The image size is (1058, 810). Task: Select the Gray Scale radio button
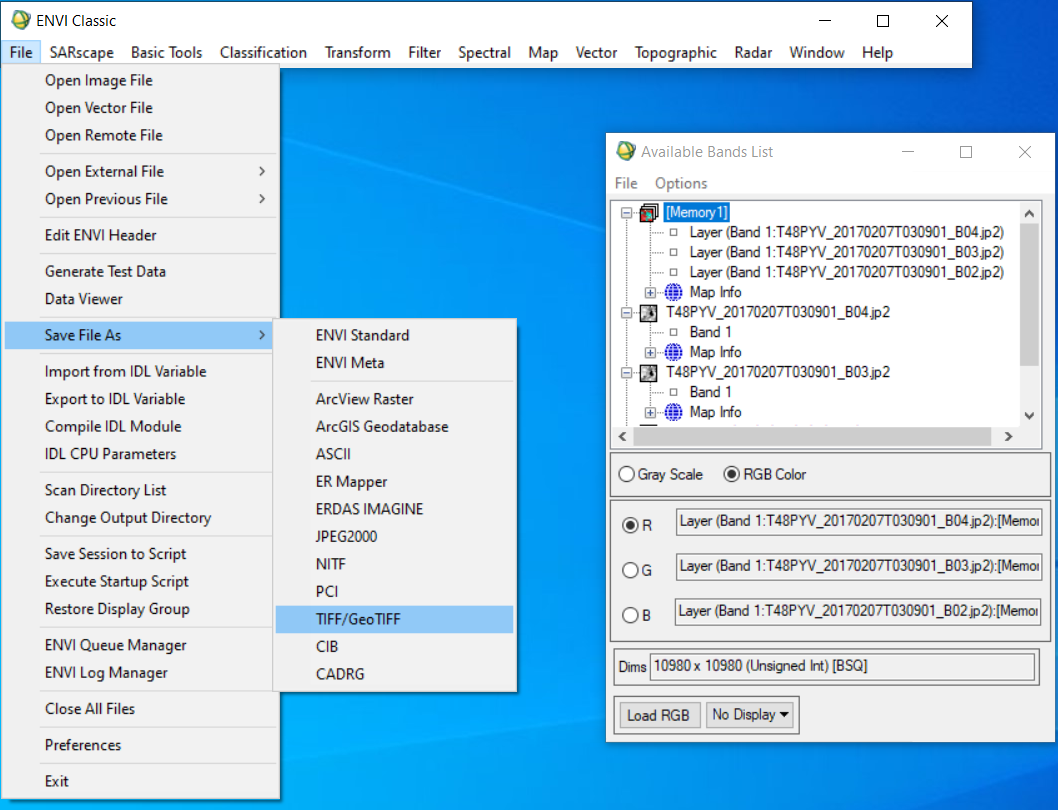(627, 475)
